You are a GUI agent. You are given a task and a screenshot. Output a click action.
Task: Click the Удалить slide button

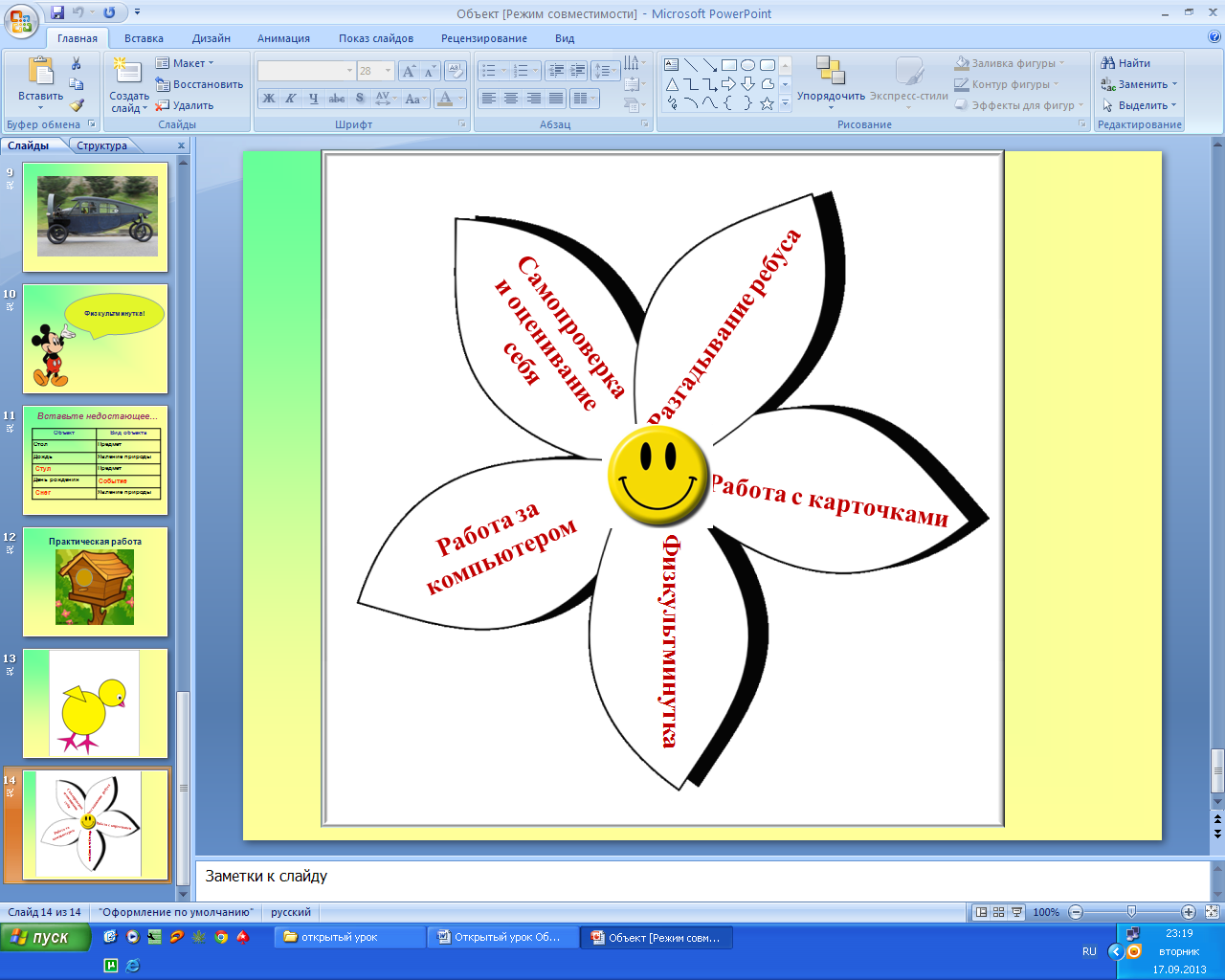[185, 105]
